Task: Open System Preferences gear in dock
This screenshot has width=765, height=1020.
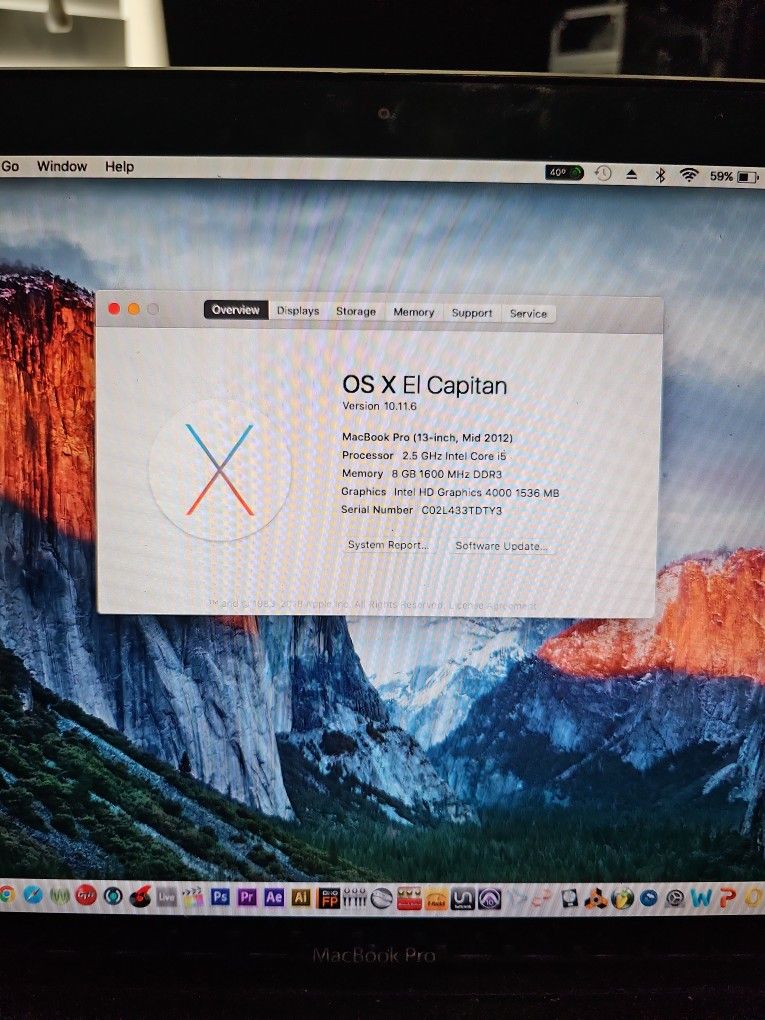Action: [676, 898]
